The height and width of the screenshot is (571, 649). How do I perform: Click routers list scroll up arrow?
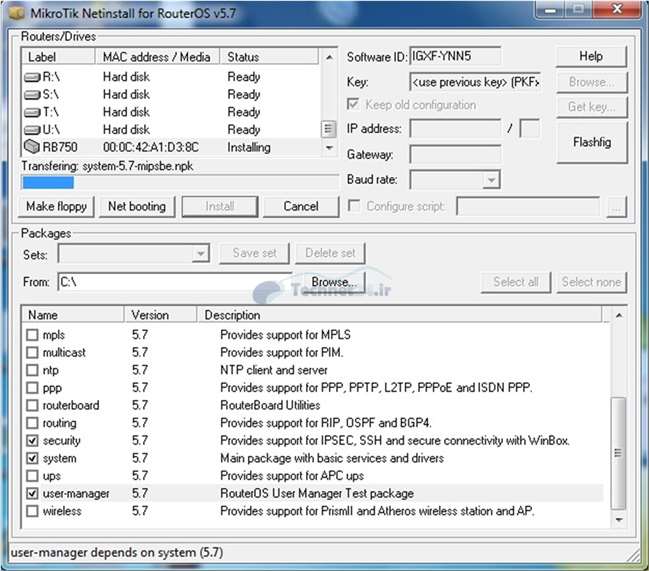tap(329, 57)
